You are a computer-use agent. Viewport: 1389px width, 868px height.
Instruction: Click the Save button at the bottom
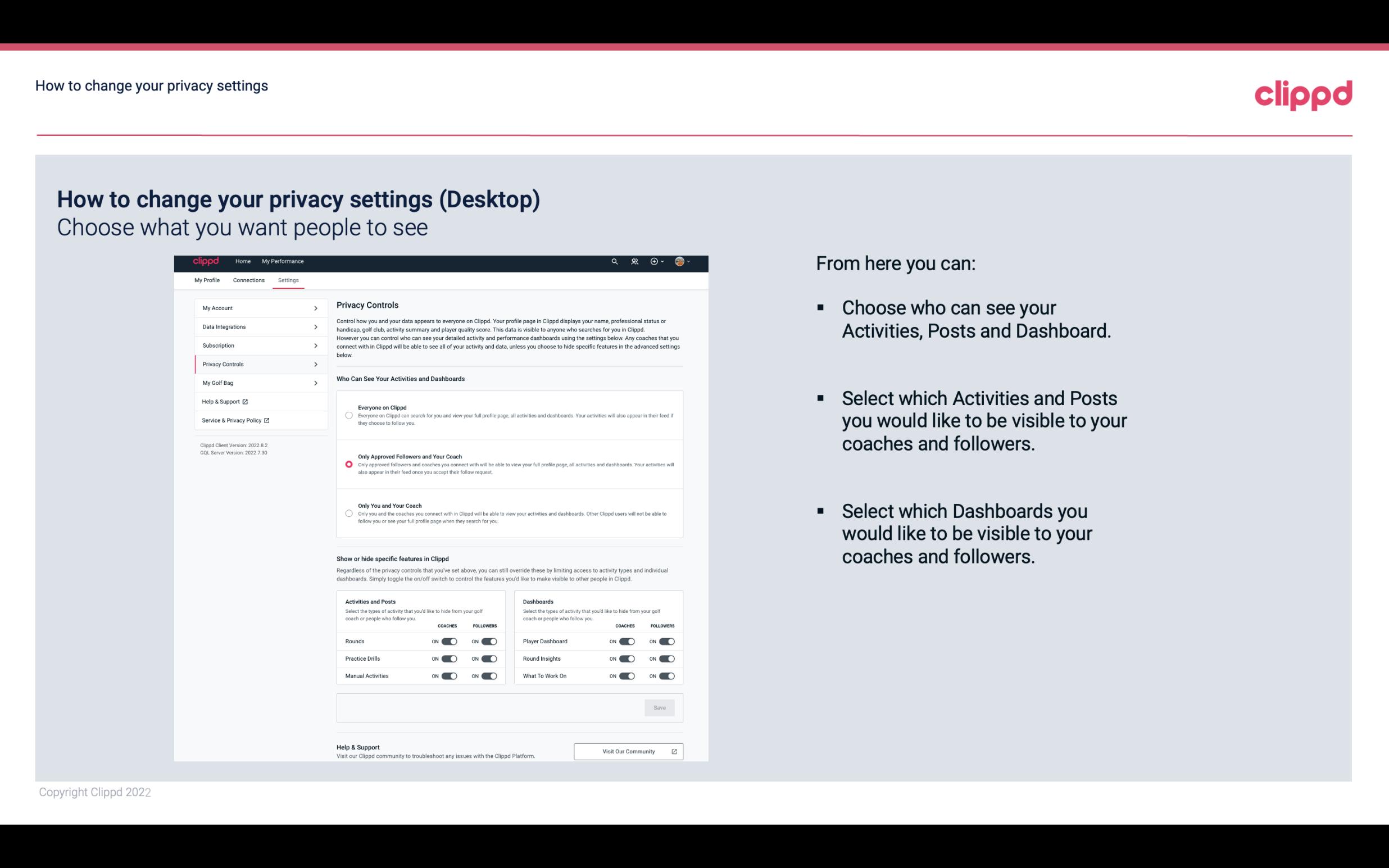tap(660, 707)
